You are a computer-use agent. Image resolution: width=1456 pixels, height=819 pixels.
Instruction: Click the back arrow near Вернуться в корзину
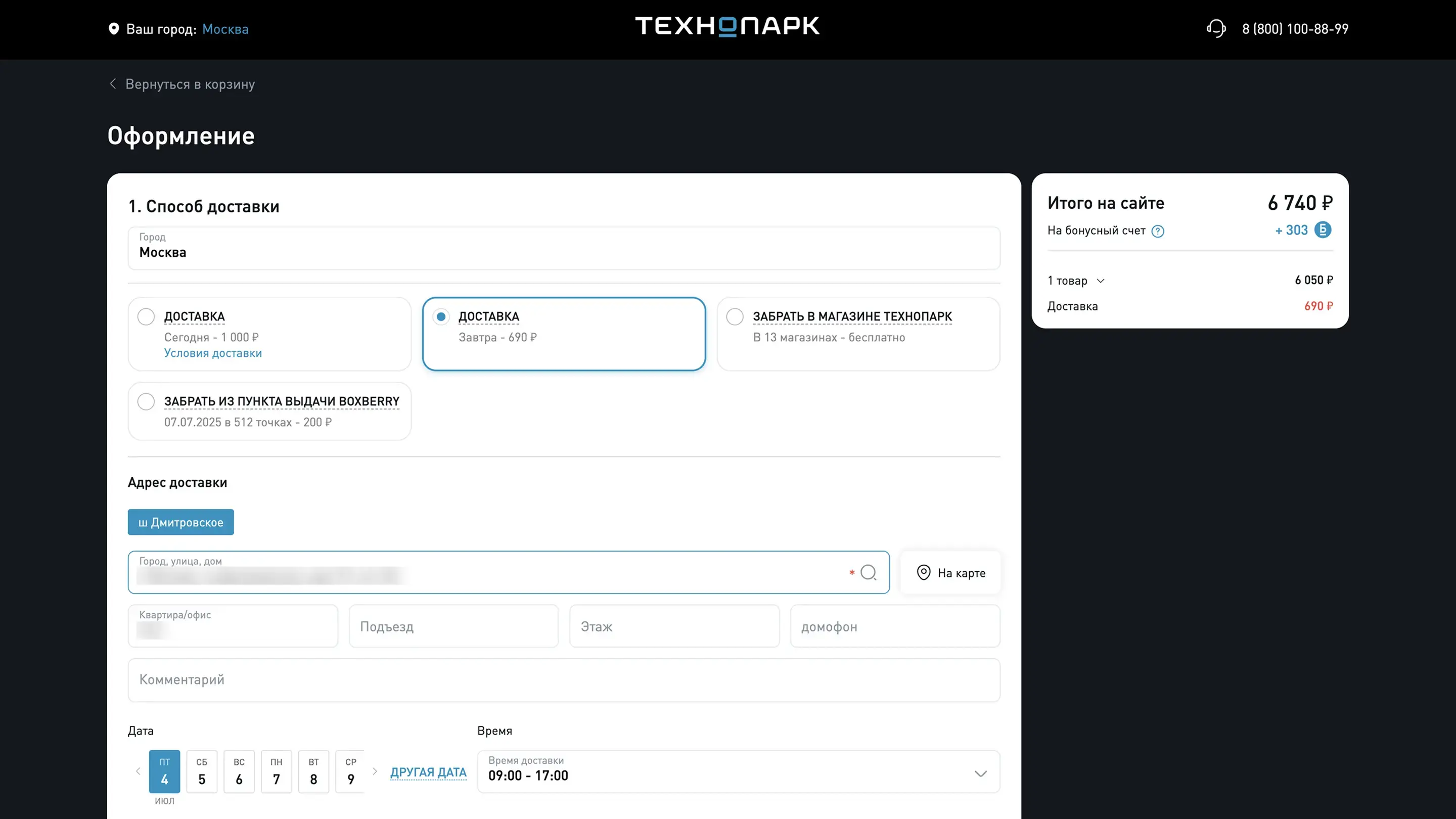[113, 83]
